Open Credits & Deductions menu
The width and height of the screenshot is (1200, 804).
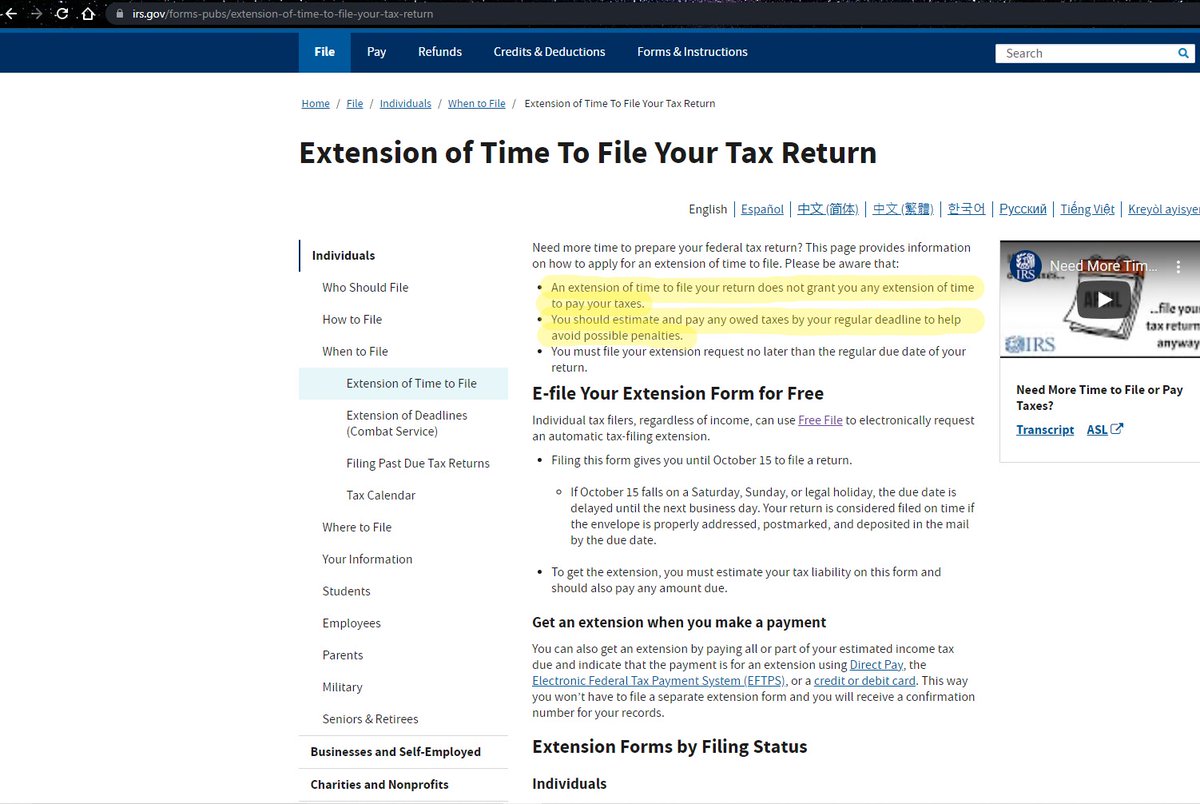click(x=549, y=52)
